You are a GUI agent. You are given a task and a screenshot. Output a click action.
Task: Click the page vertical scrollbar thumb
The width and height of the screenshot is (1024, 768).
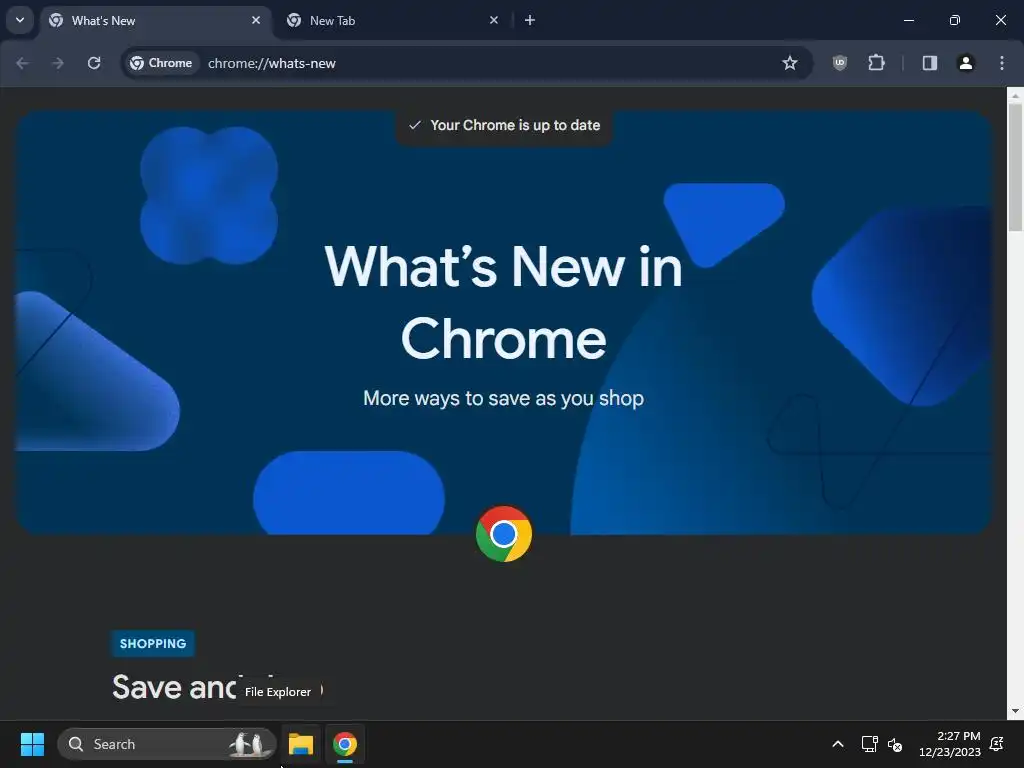[1015, 167]
